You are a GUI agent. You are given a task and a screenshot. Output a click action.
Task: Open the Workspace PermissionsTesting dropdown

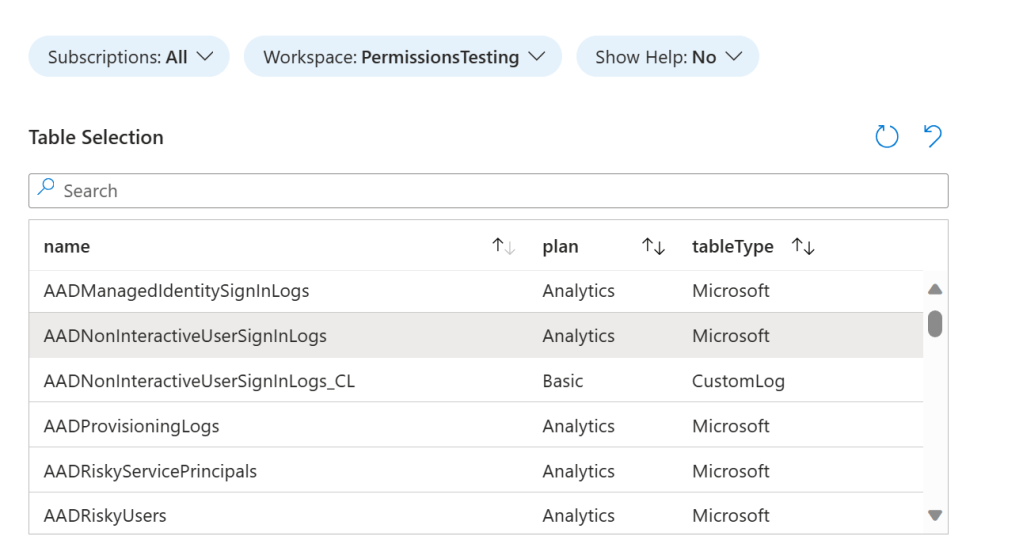[403, 57]
